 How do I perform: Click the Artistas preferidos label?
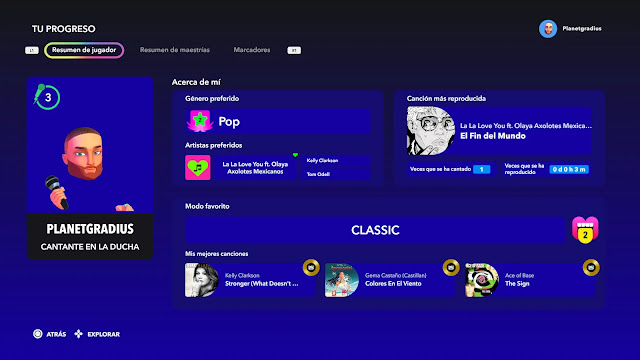pos(213,145)
